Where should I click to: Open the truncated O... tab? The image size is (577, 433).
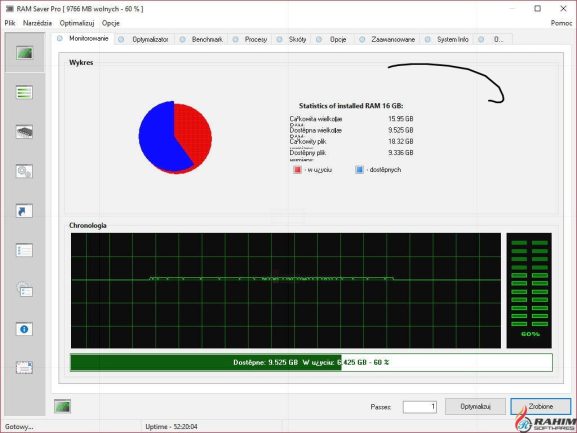point(492,39)
